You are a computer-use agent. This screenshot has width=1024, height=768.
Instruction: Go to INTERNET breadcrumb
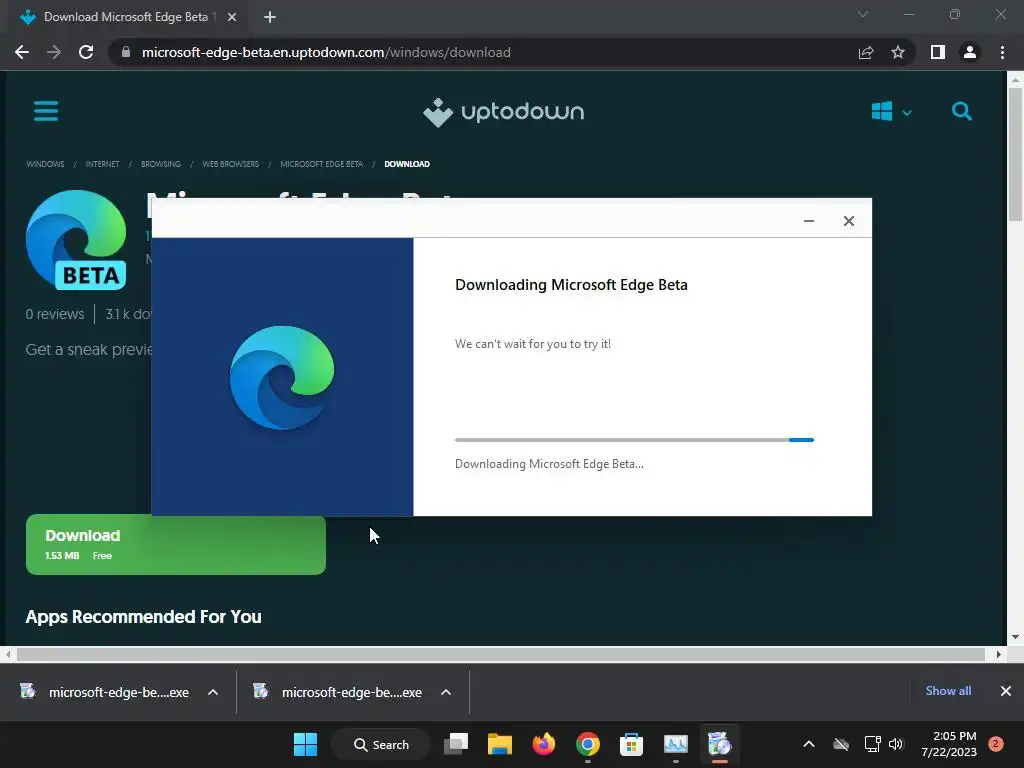click(103, 164)
